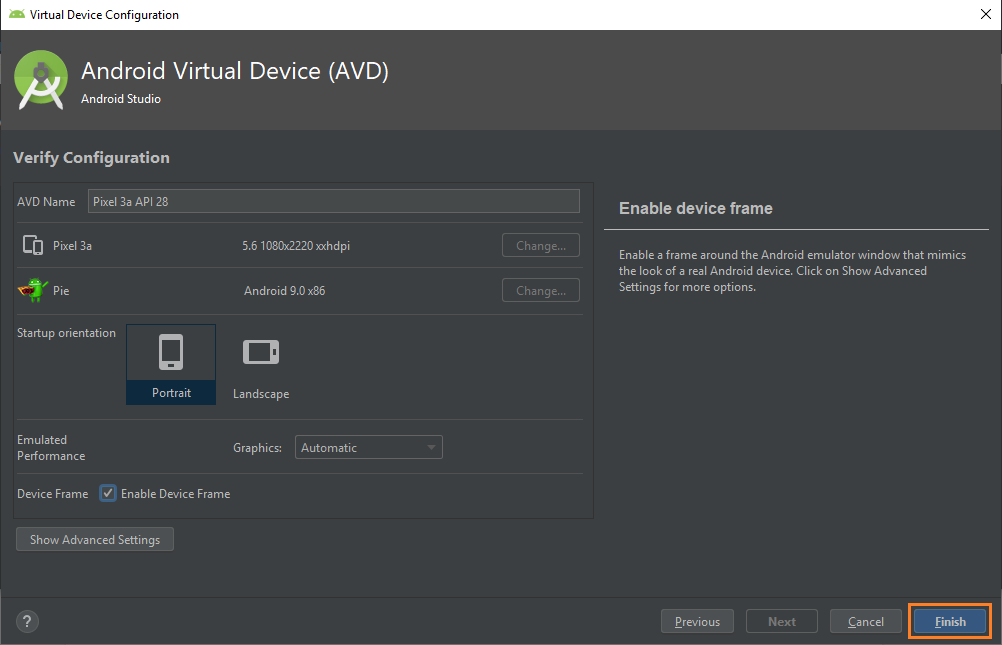Click the AVD Name text field

coord(333,201)
